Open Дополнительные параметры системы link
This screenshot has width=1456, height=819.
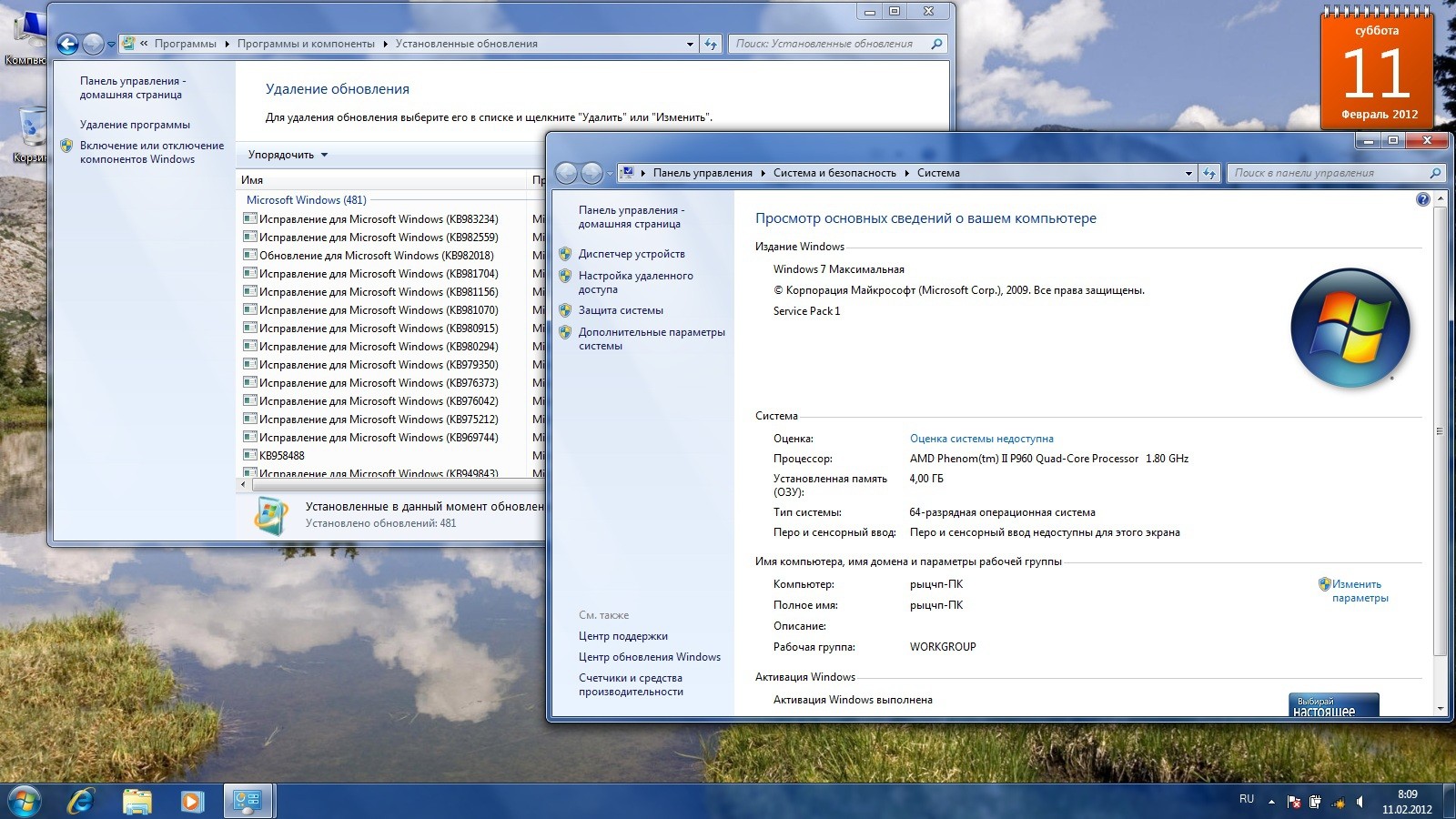tap(652, 339)
